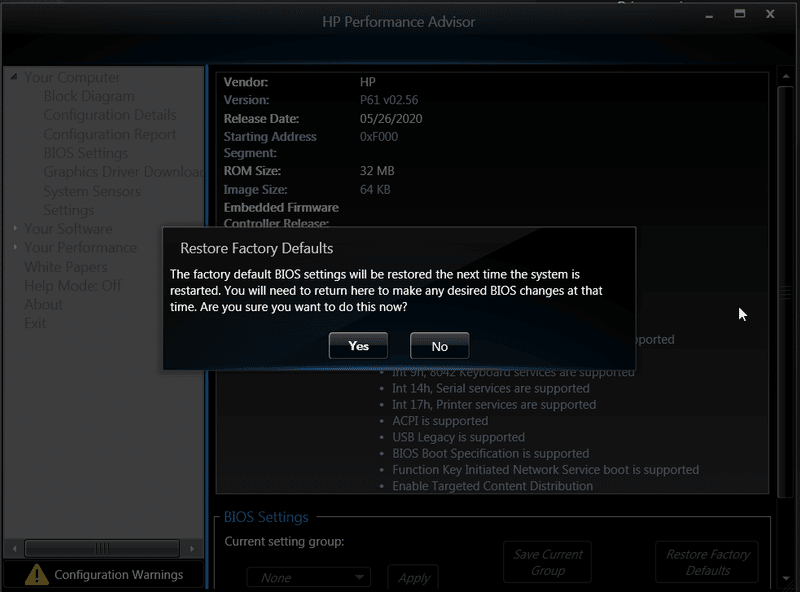Toggle Help Mode: Off entry

[72, 286]
